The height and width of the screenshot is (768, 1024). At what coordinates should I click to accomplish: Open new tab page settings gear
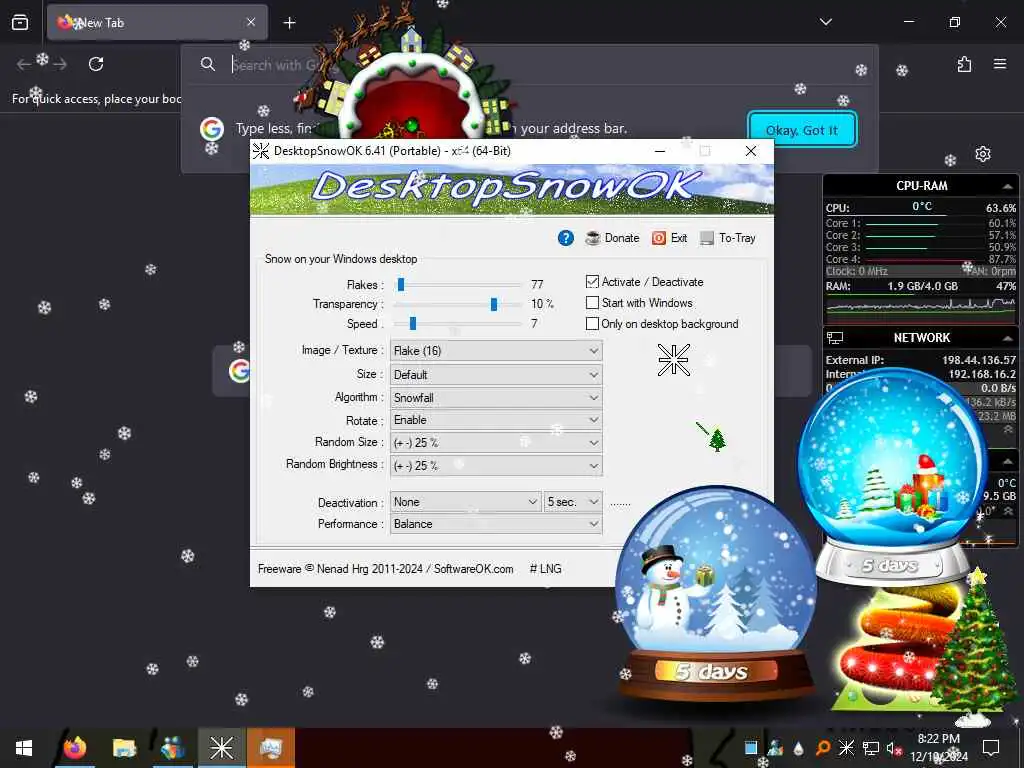pos(983,153)
